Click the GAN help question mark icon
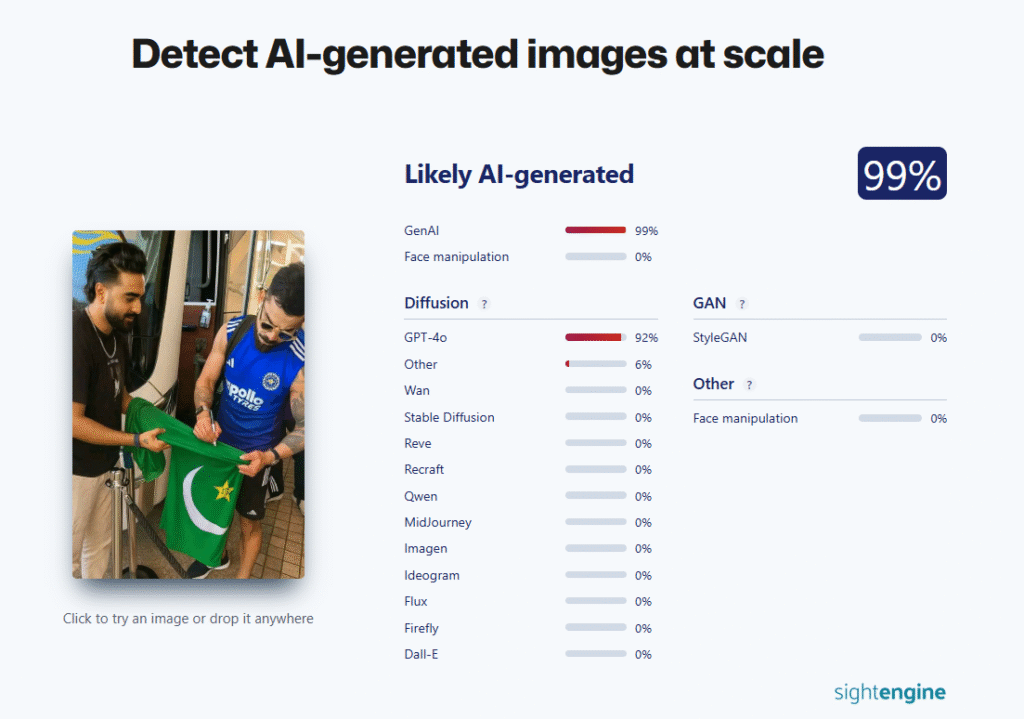Image resolution: width=1024 pixels, height=719 pixels. (x=742, y=304)
